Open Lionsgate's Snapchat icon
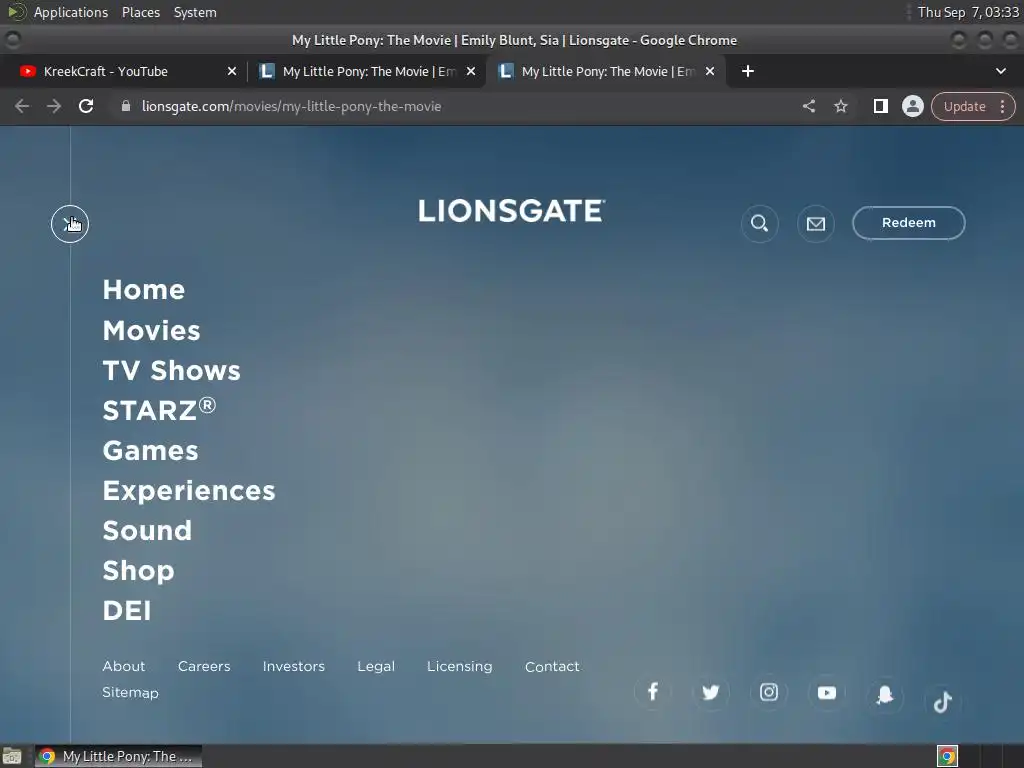Screen dimensions: 1024x768 pyautogui.click(x=885, y=695)
